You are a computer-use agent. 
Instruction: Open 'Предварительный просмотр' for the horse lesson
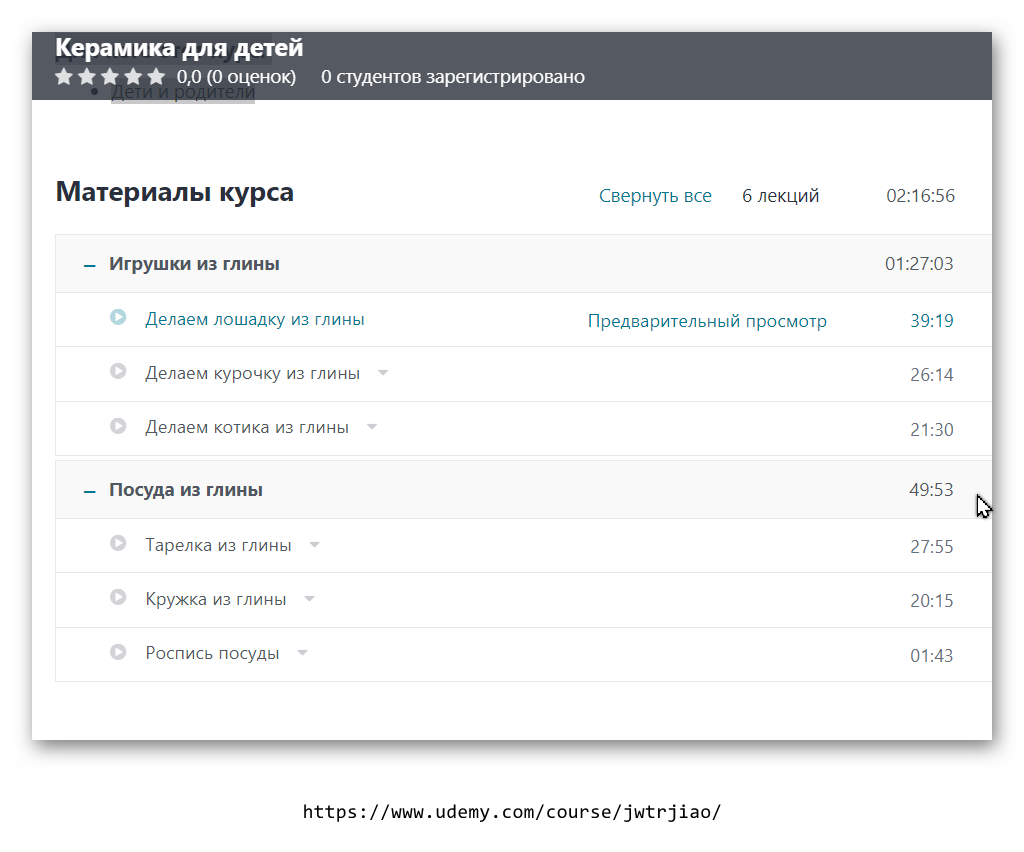point(707,320)
